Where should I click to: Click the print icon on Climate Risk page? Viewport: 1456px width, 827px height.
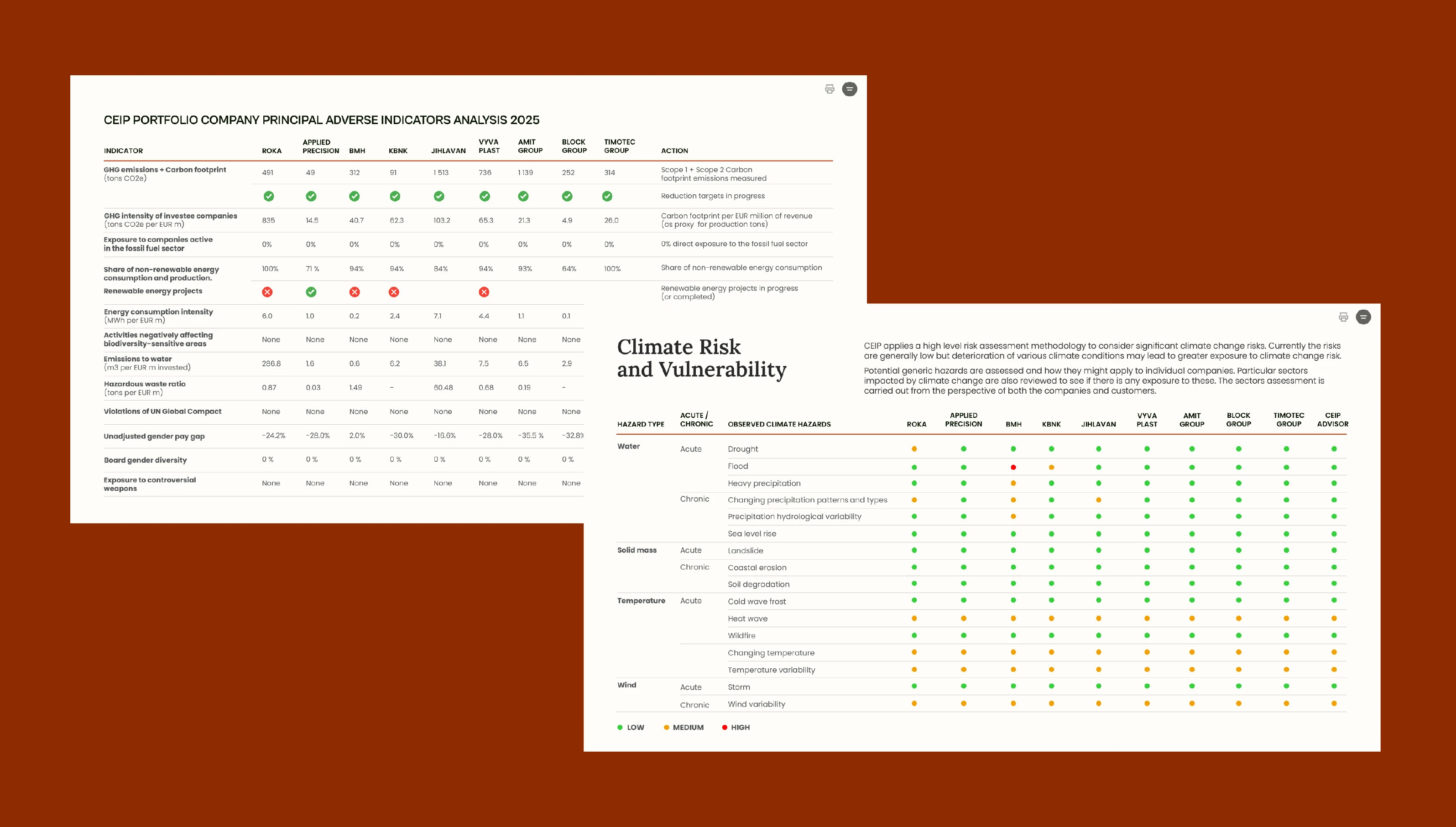[1343, 317]
